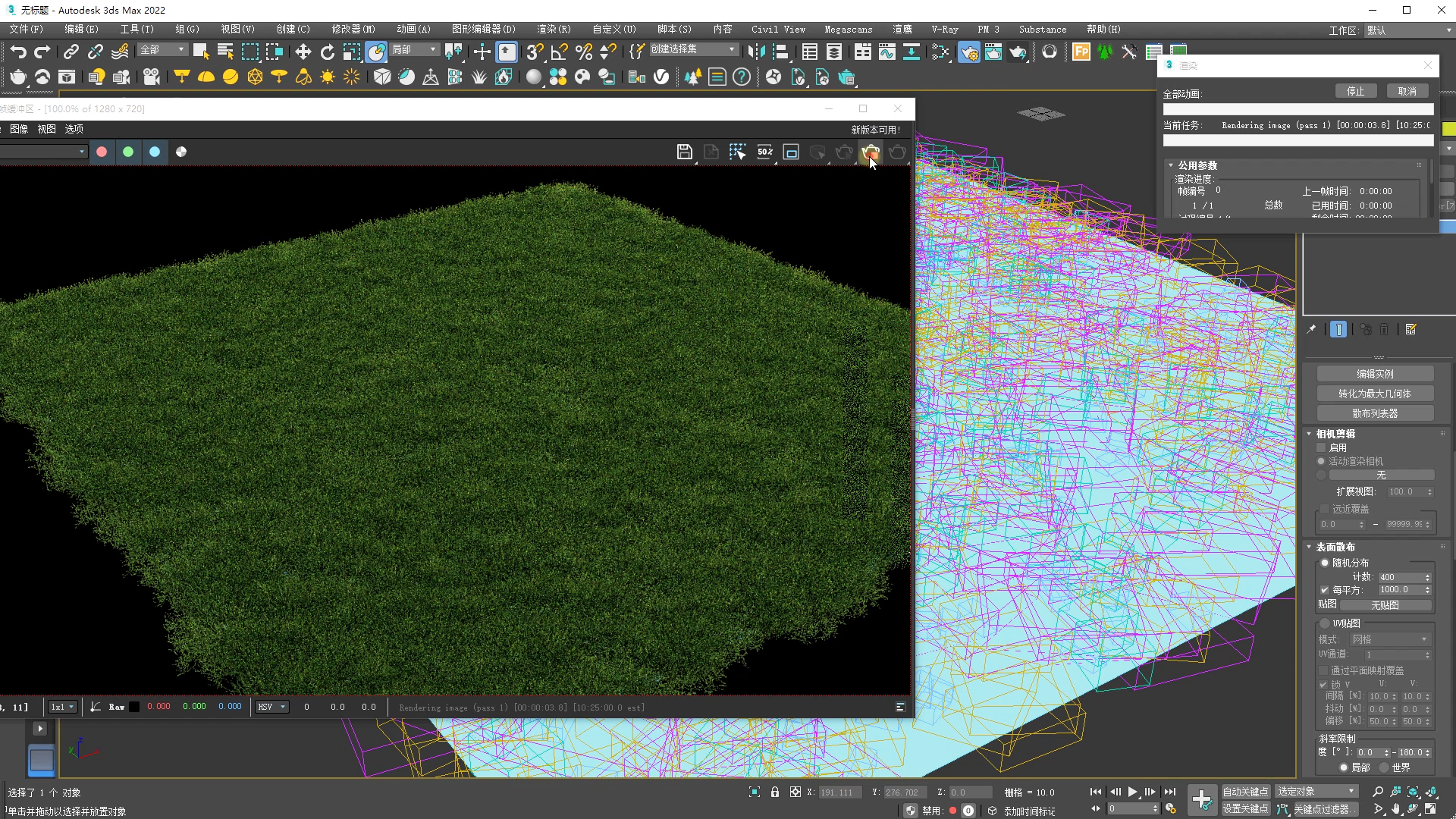Click the save image disk icon

[684, 152]
